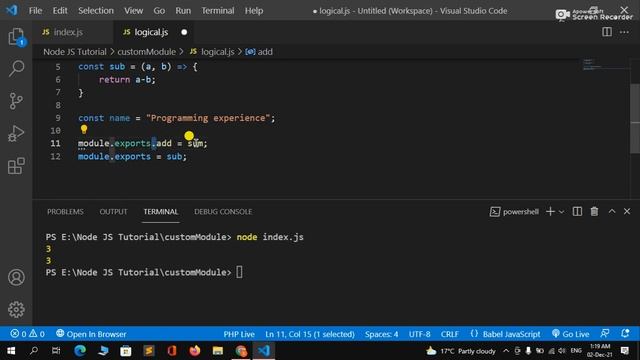Click PHP Live in status bar

coord(239,334)
